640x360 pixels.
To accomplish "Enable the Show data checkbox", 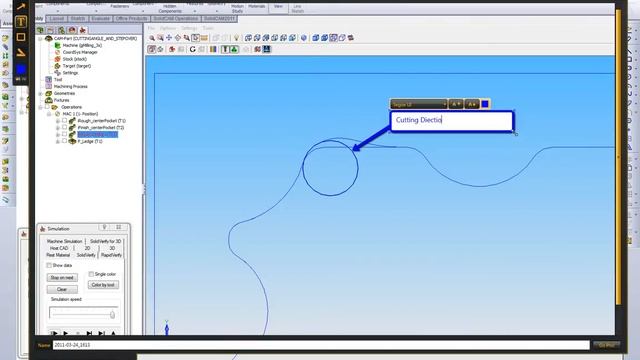I will (x=49, y=265).
